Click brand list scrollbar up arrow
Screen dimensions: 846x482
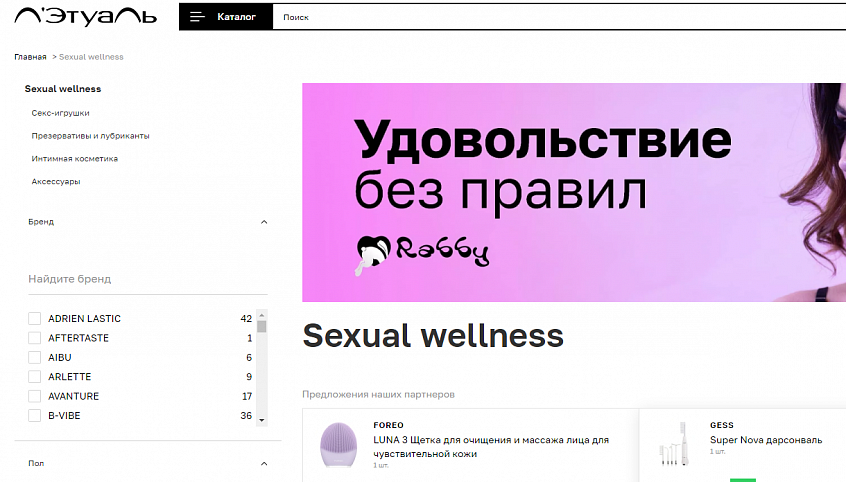[x=262, y=315]
